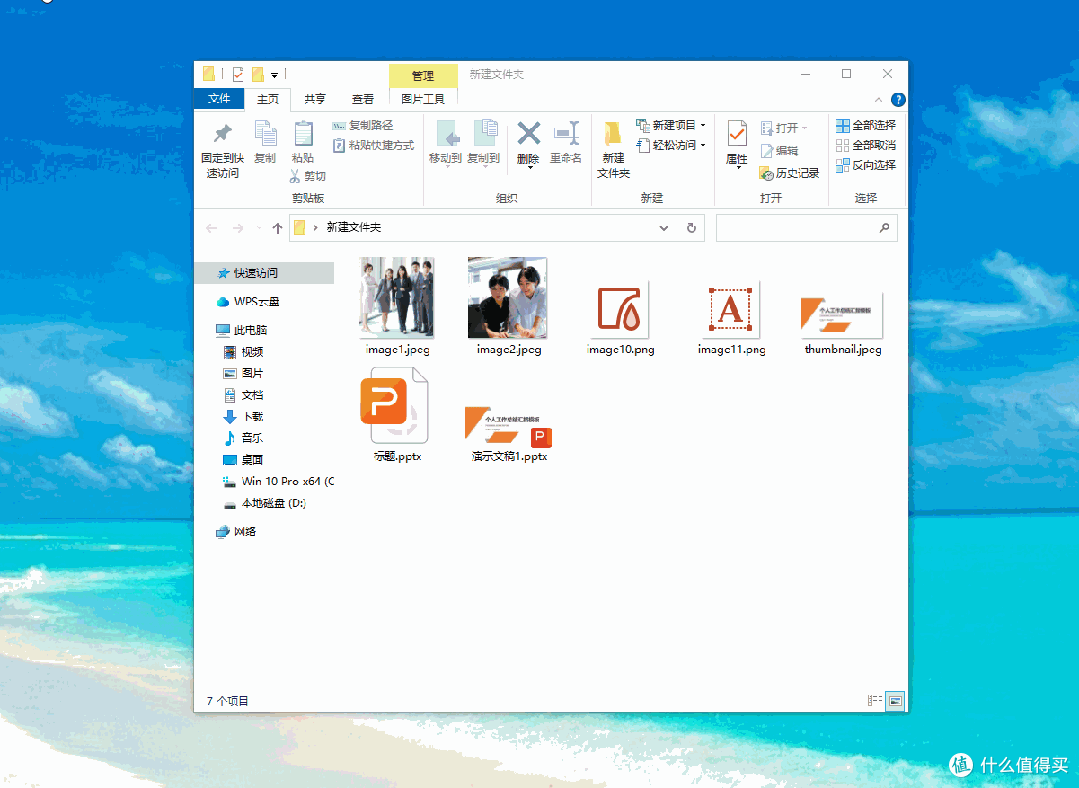Click Select all (全部选择)
Image resolution: width=1079 pixels, height=788 pixels.
tap(866, 125)
